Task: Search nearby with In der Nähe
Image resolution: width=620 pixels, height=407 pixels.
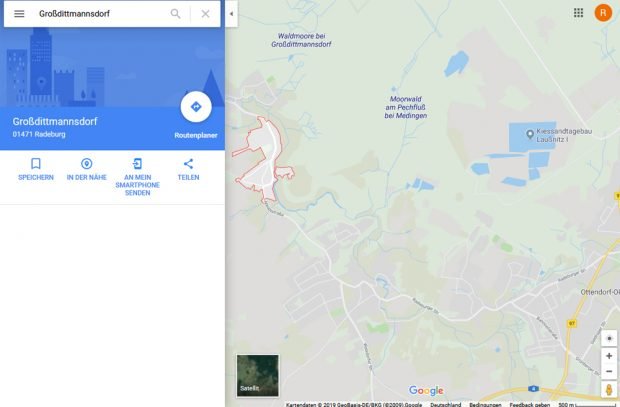Action: click(x=86, y=163)
